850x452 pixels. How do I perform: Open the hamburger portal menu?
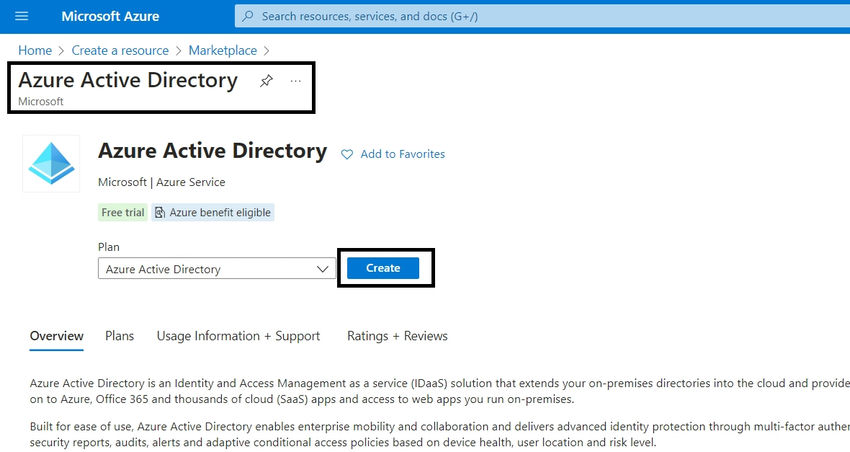click(x=22, y=16)
